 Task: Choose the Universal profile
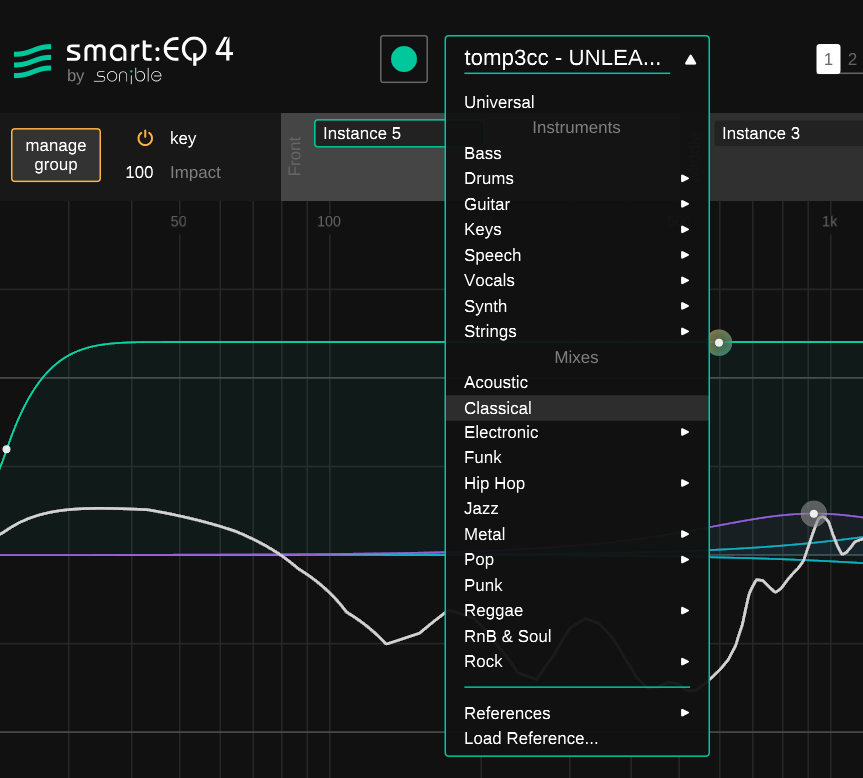499,102
